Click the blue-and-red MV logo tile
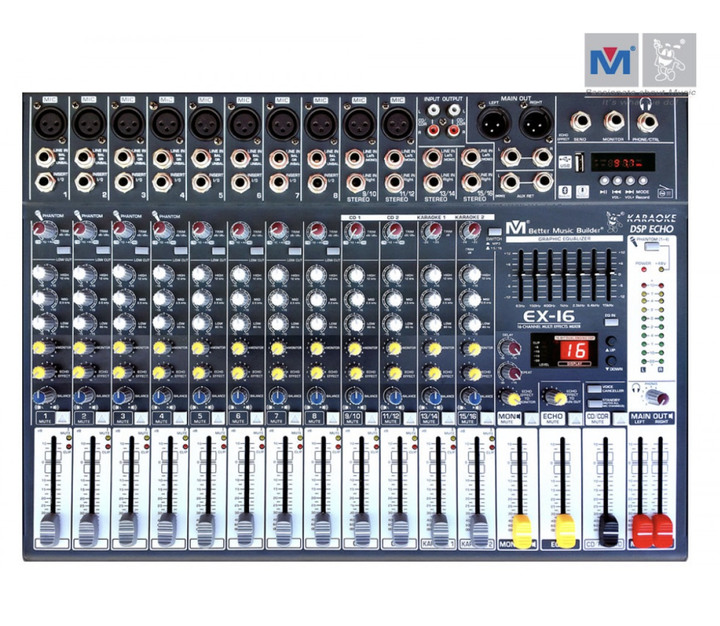The height and width of the screenshot is (626, 720). click(x=611, y=60)
